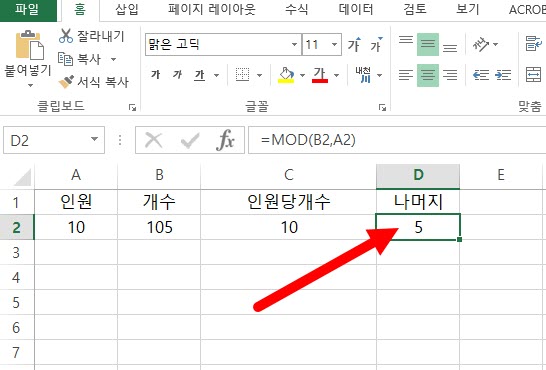Image resolution: width=546 pixels, height=370 pixels.
Task: Select column C header
Action: pos(288,175)
